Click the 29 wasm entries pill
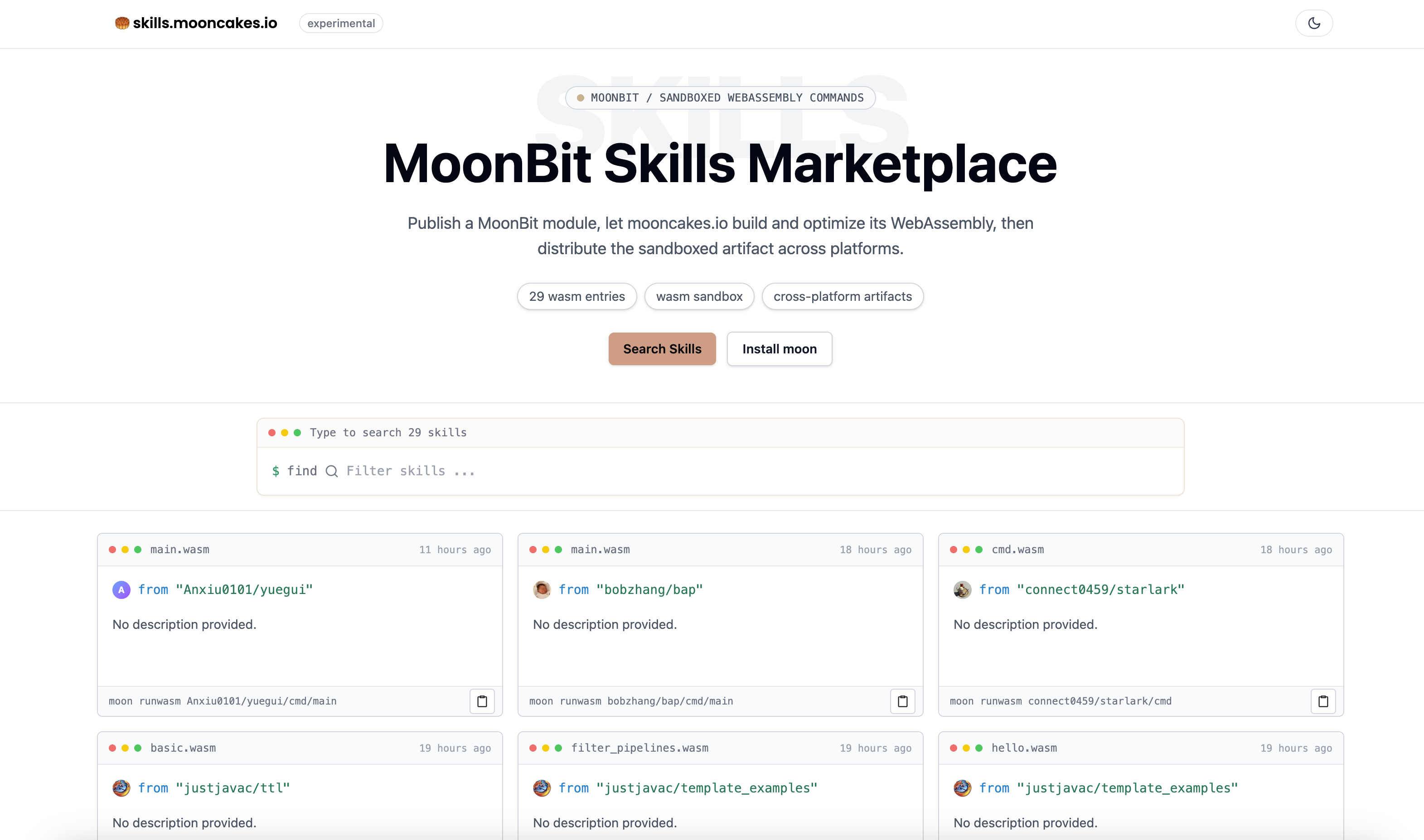Viewport: 1424px width, 840px height. (x=577, y=297)
